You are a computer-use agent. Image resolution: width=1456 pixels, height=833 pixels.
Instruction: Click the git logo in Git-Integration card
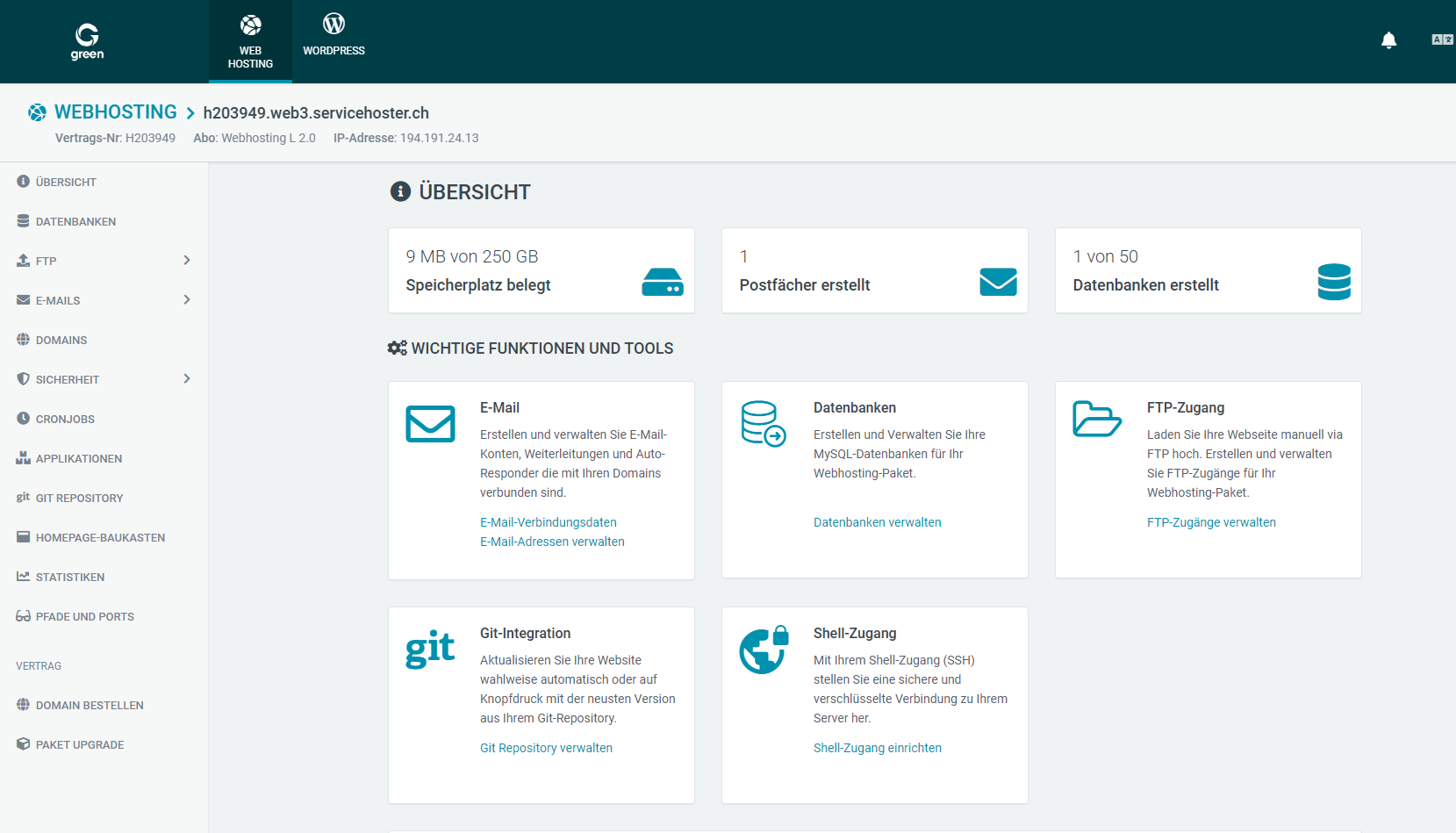pos(430,650)
